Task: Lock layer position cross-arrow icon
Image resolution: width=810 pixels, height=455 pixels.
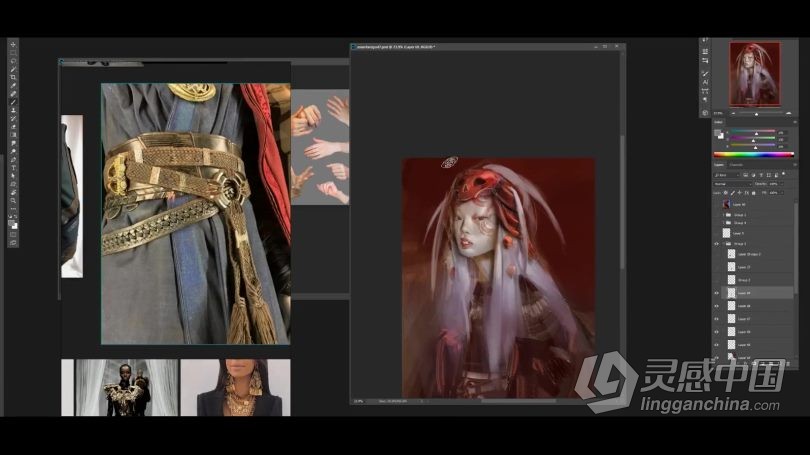Action: coord(739,193)
